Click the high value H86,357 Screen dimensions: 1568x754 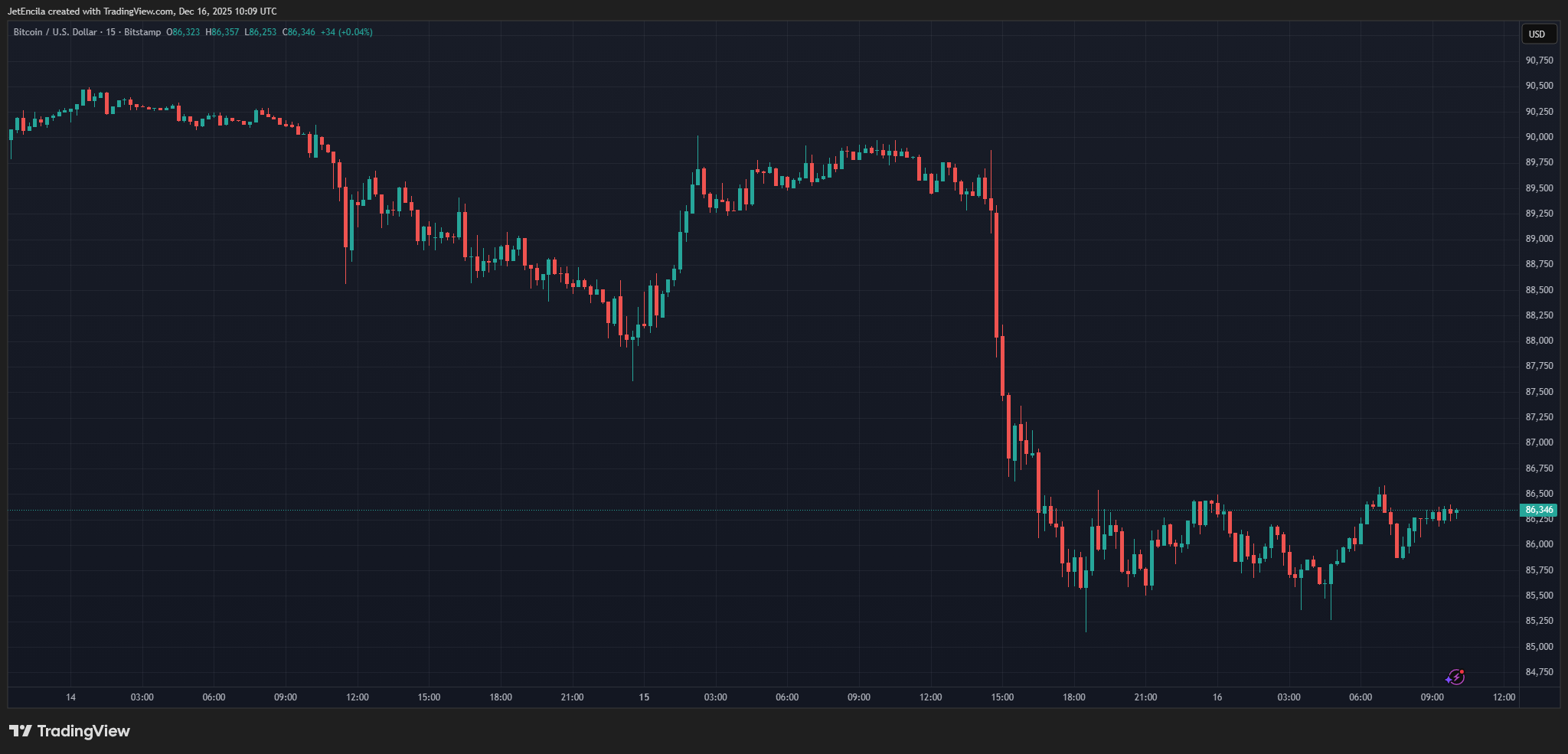pos(222,32)
